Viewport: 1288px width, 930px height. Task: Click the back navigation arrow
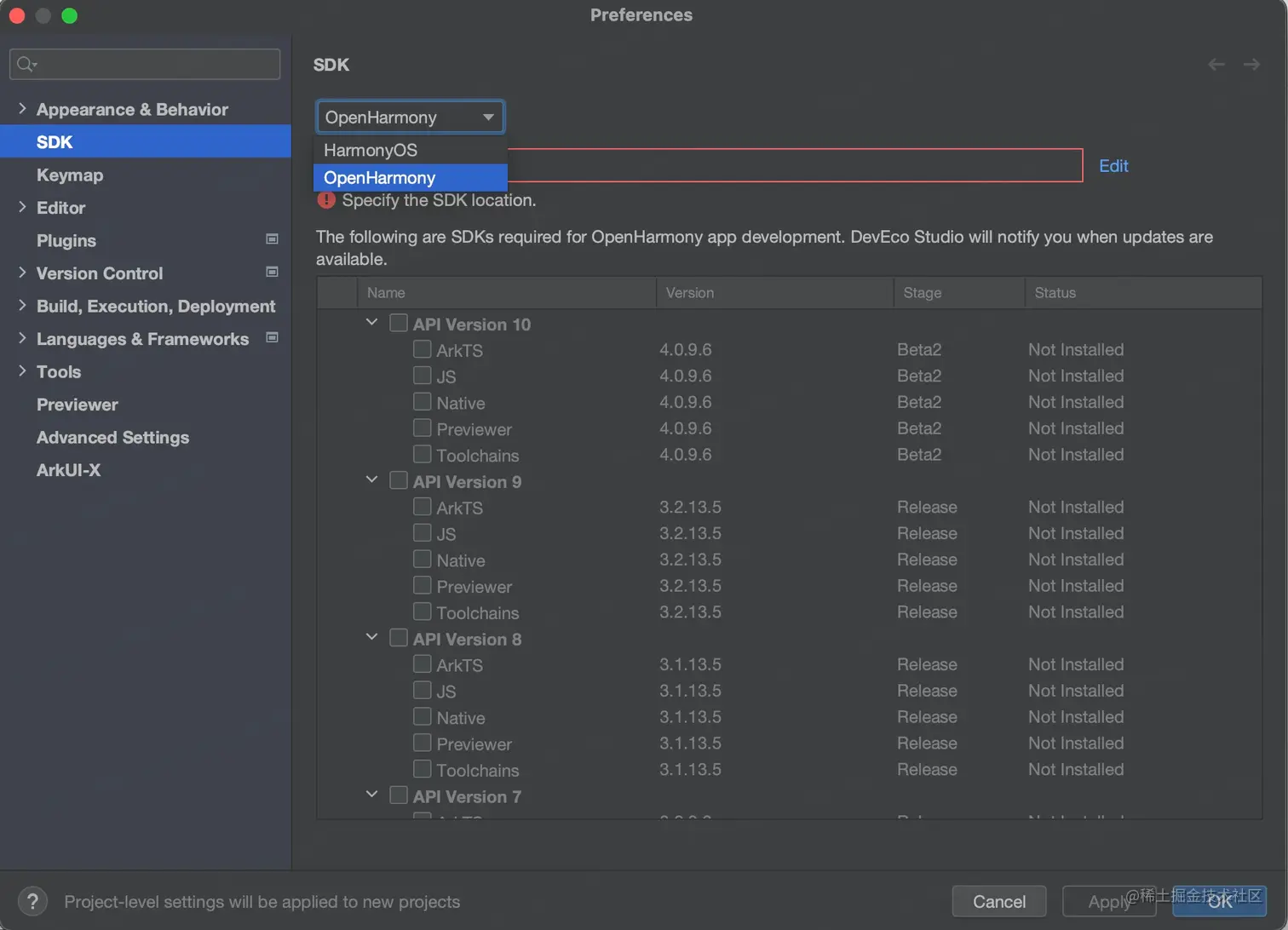coord(1216,65)
